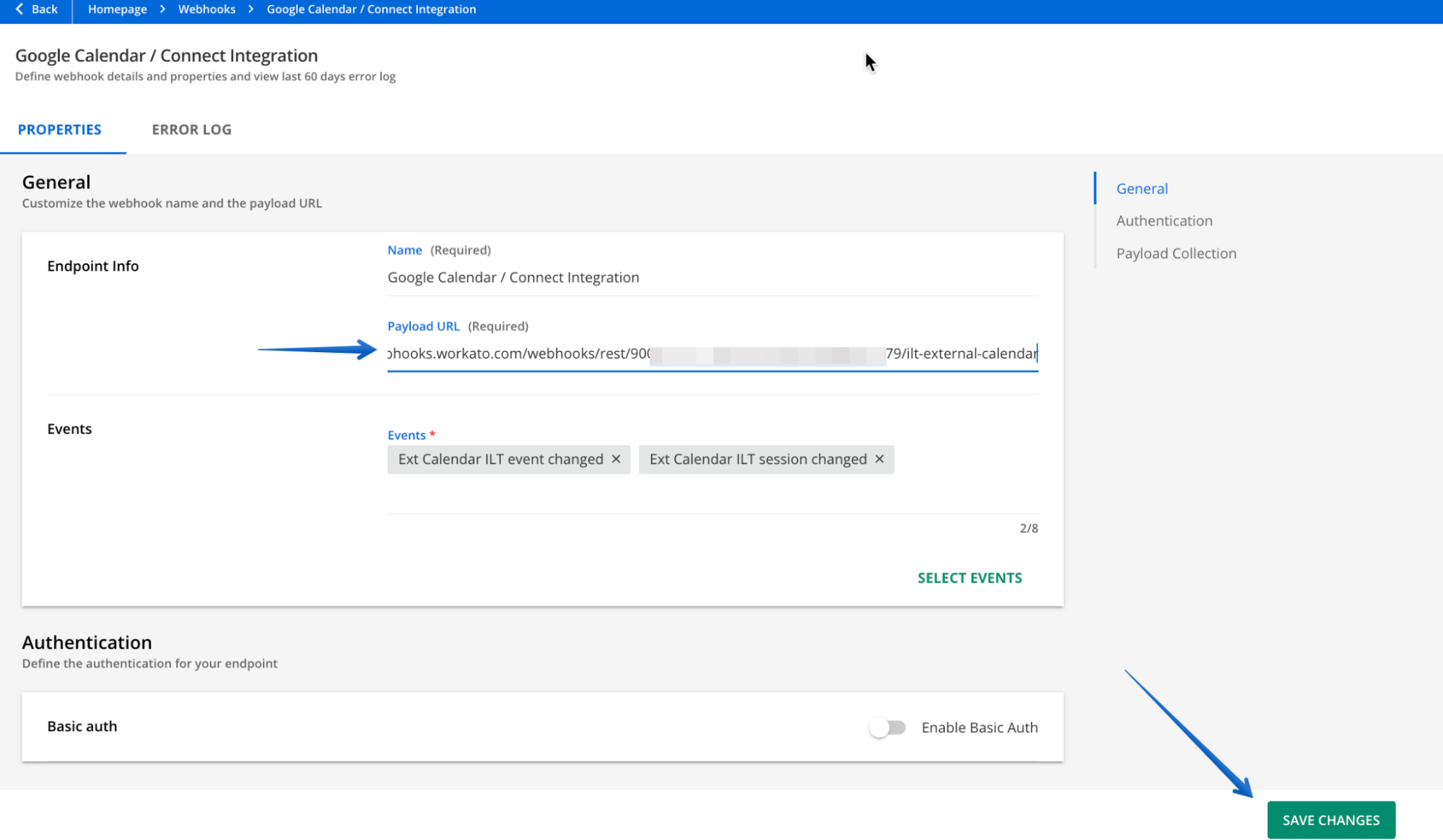Select the Properties tab
Screen dimensions: 1443x840
[60, 129]
